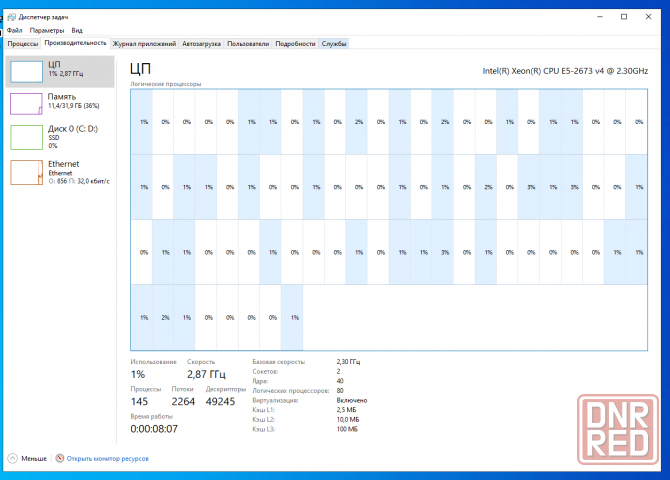Switch to the Пользователи tab
Image resolution: width=670 pixels, height=480 pixels.
pos(248,44)
